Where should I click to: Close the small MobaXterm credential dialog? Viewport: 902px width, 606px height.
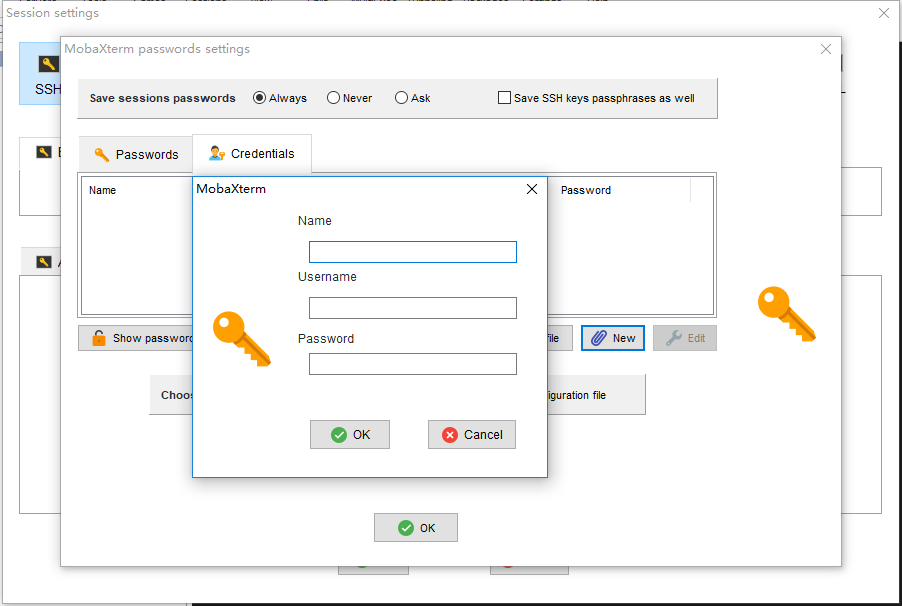tap(532, 189)
